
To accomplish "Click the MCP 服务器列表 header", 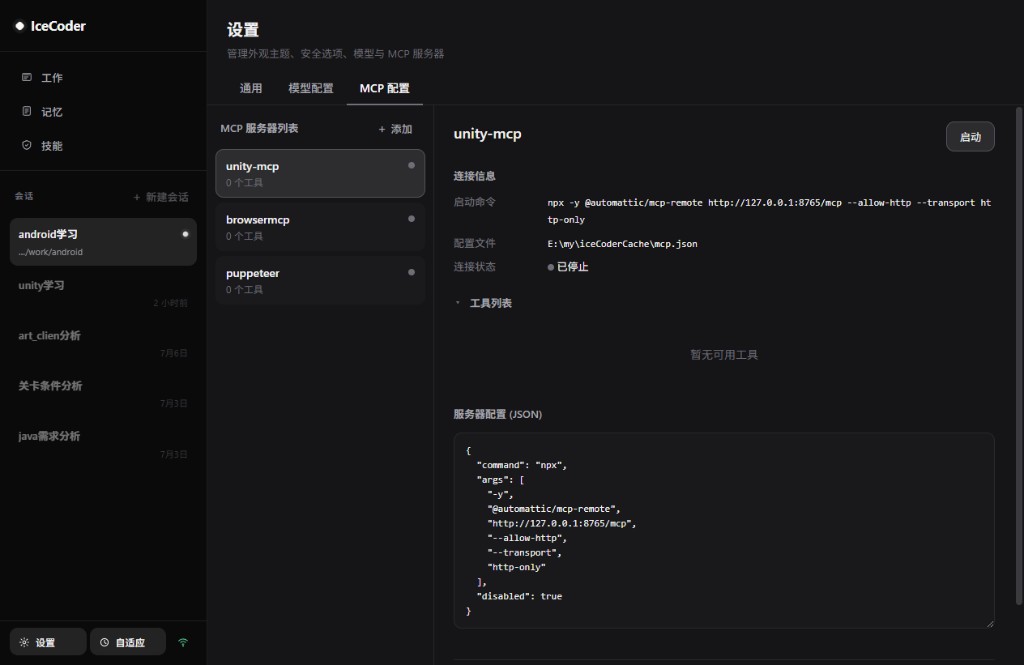I will [259, 129].
